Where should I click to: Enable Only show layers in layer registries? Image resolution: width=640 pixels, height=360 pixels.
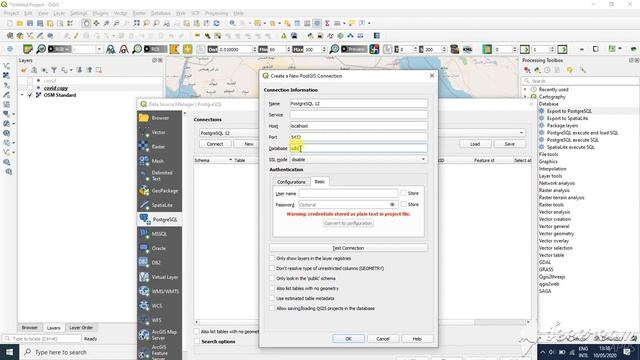pyautogui.click(x=272, y=258)
